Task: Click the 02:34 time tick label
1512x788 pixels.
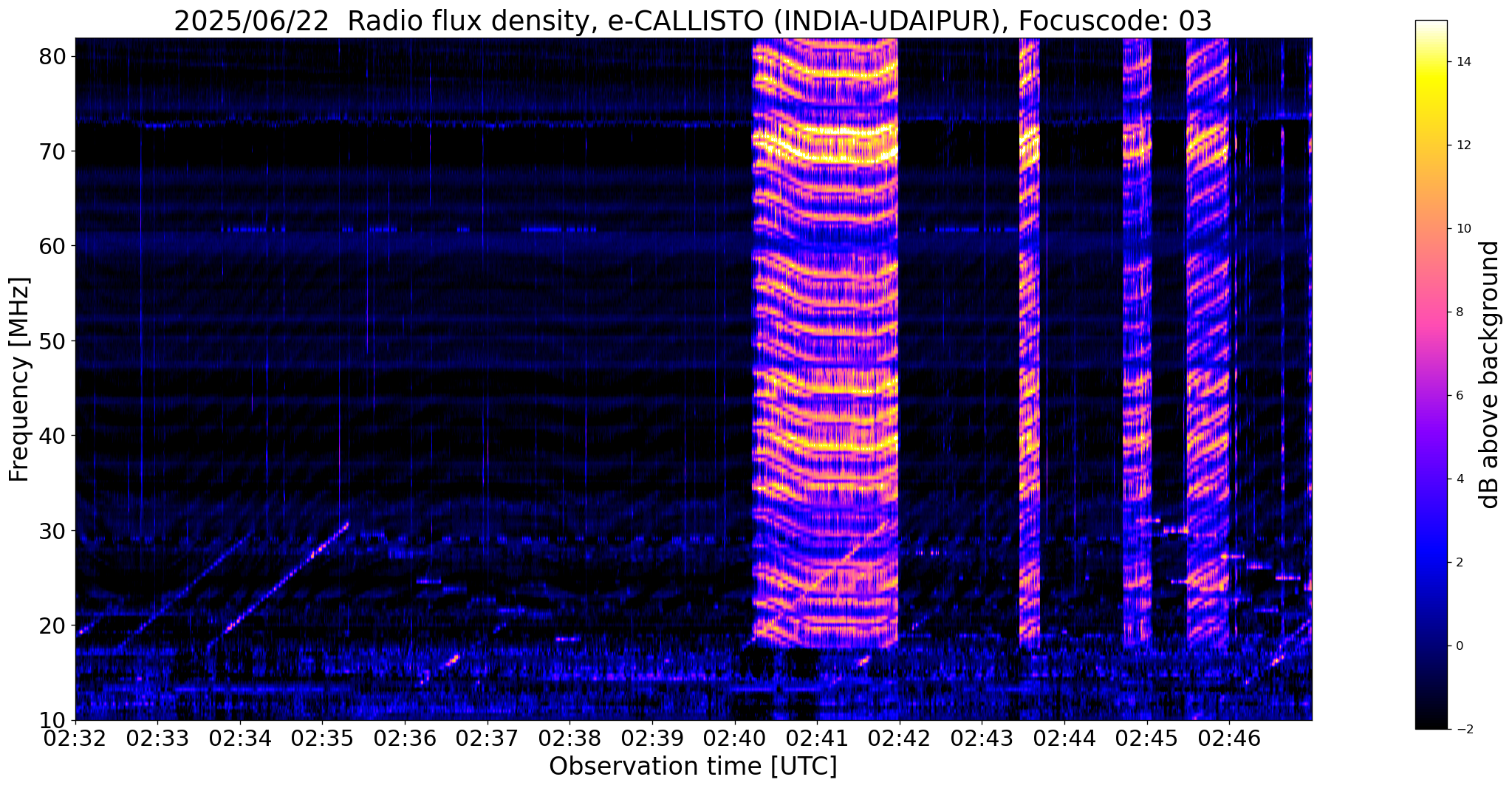Action: pos(240,738)
